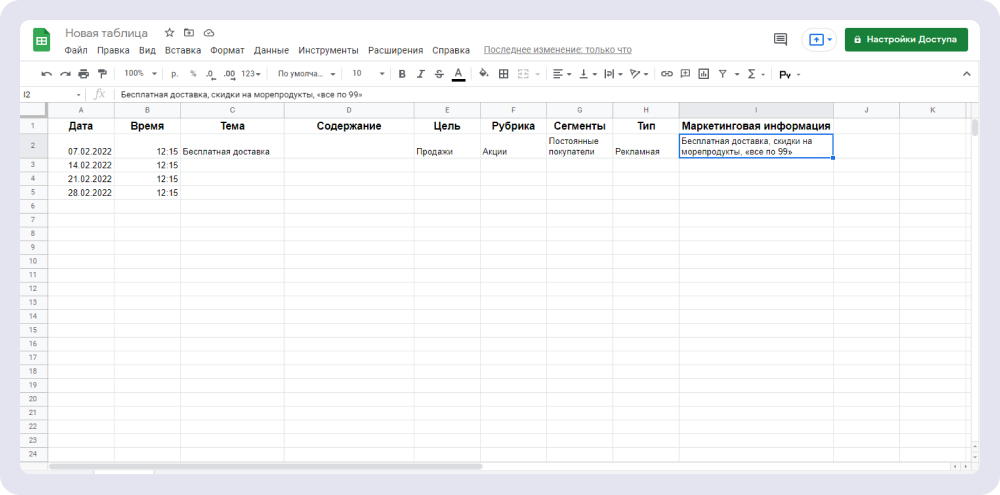Open the Данные menu
This screenshot has height=495, width=1000.
pyautogui.click(x=272, y=50)
